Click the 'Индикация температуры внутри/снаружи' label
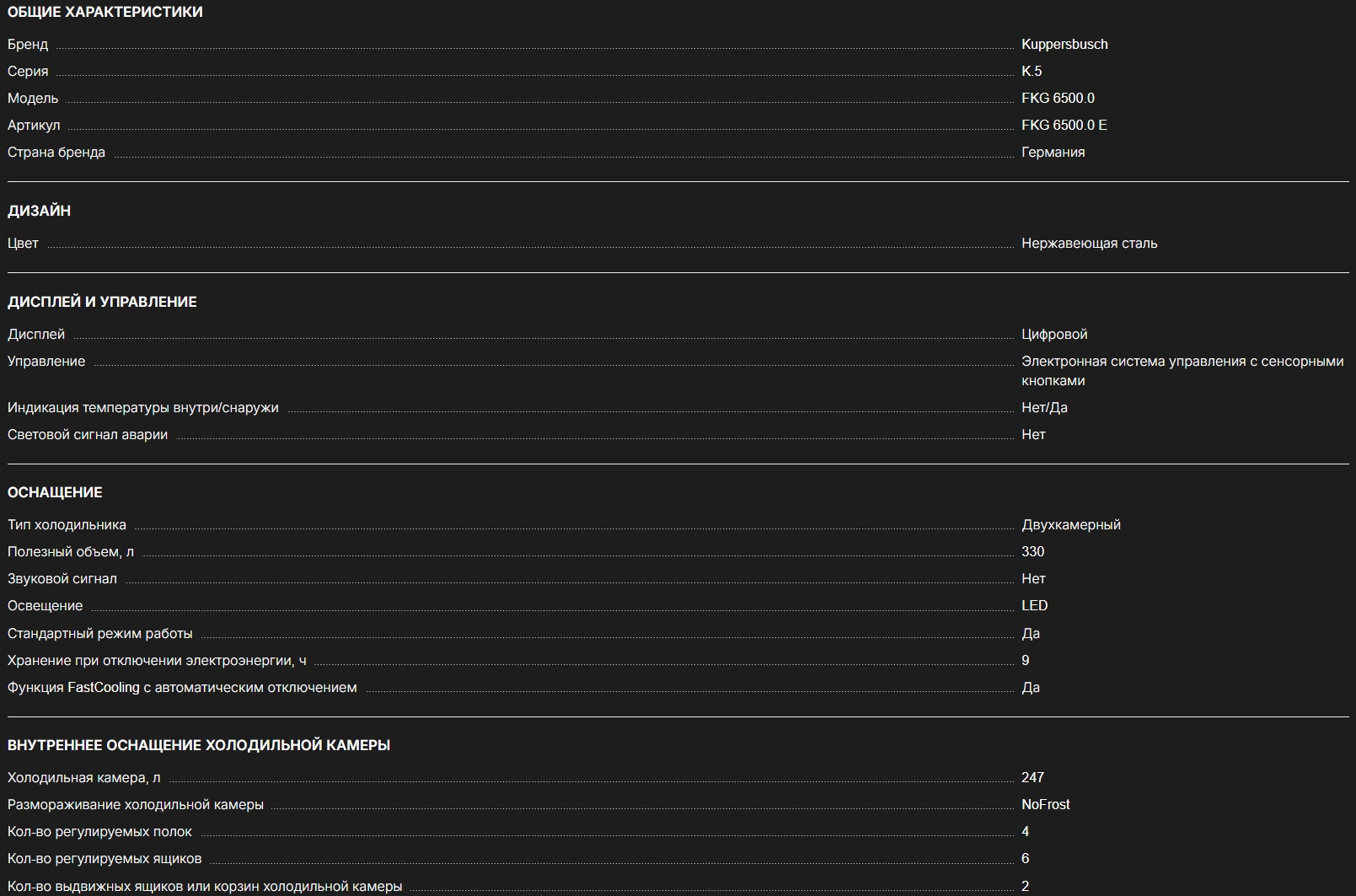1356x896 pixels. click(143, 407)
